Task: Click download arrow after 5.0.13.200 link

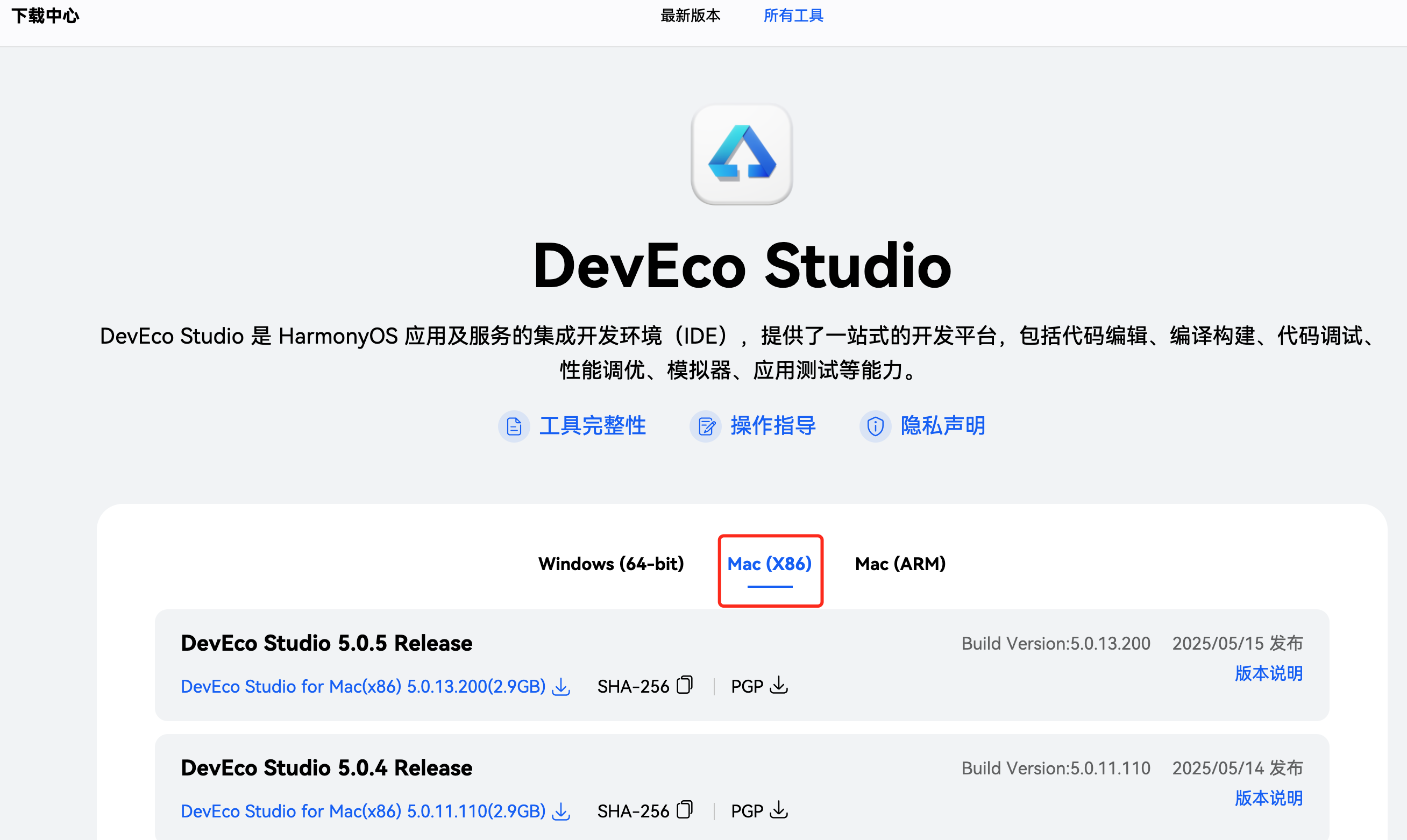Action: (561, 687)
